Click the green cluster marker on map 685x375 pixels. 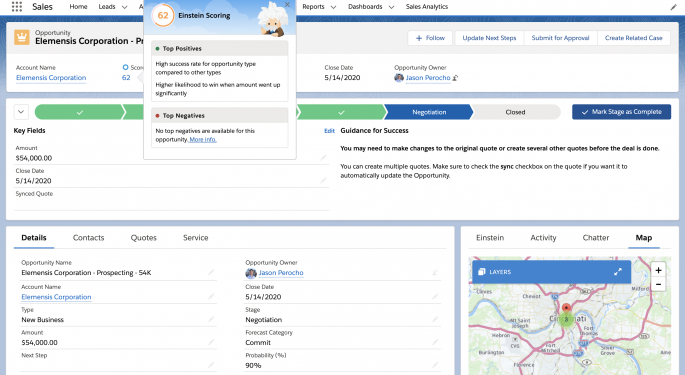pos(566,319)
